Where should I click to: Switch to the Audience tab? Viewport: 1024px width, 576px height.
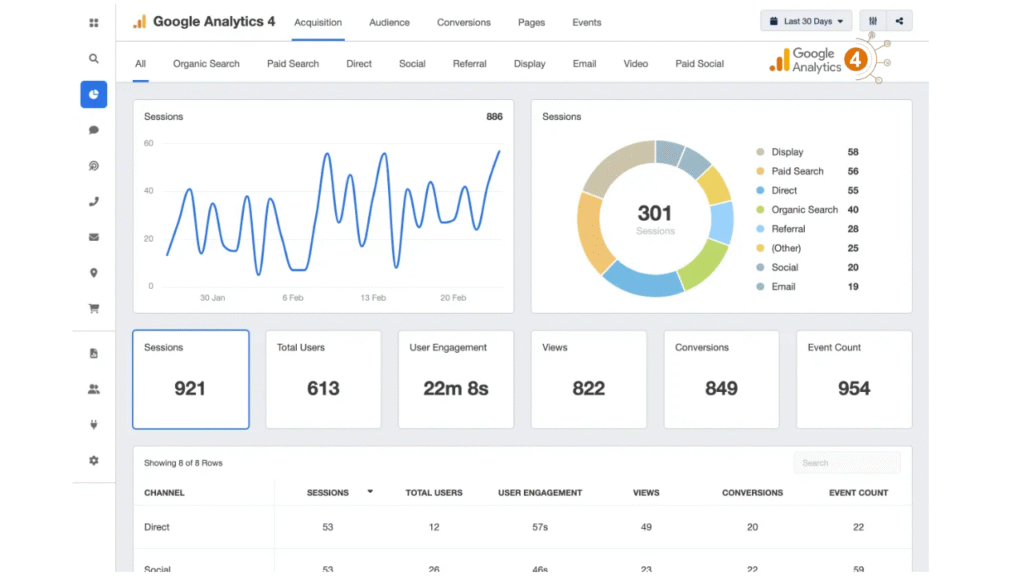coord(389,22)
